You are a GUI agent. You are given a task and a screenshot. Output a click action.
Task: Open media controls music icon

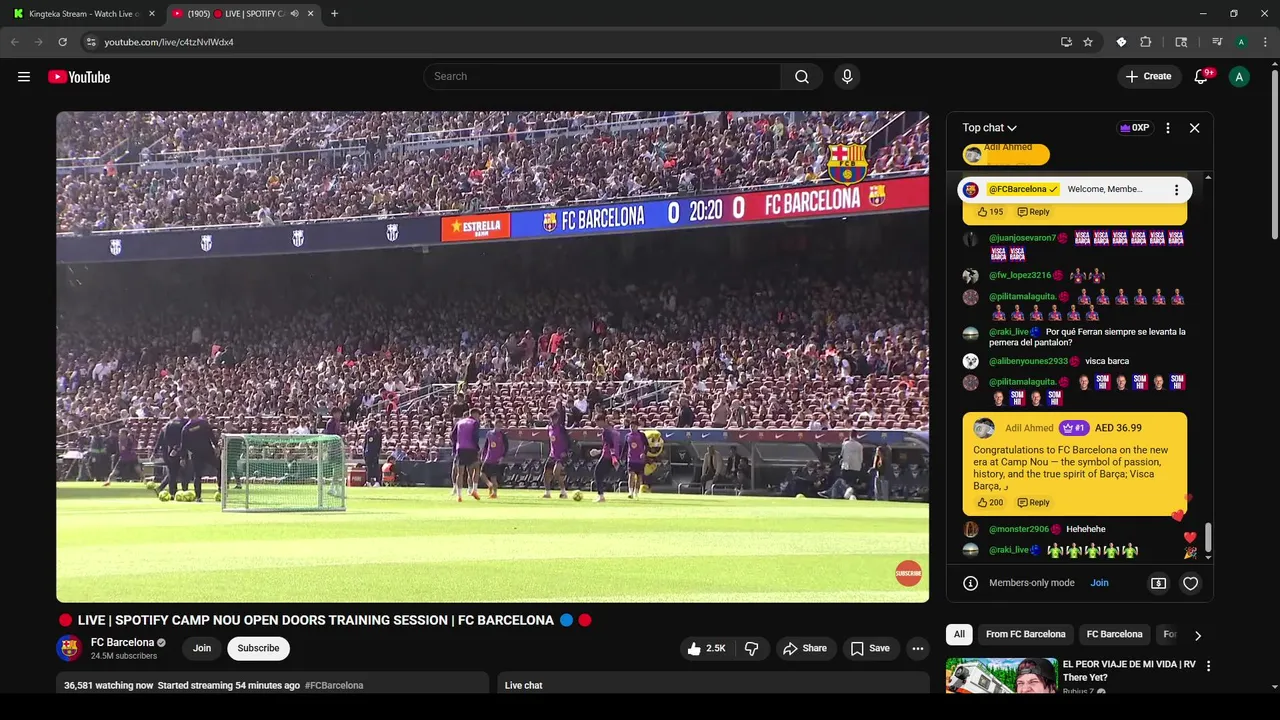click(x=1217, y=42)
